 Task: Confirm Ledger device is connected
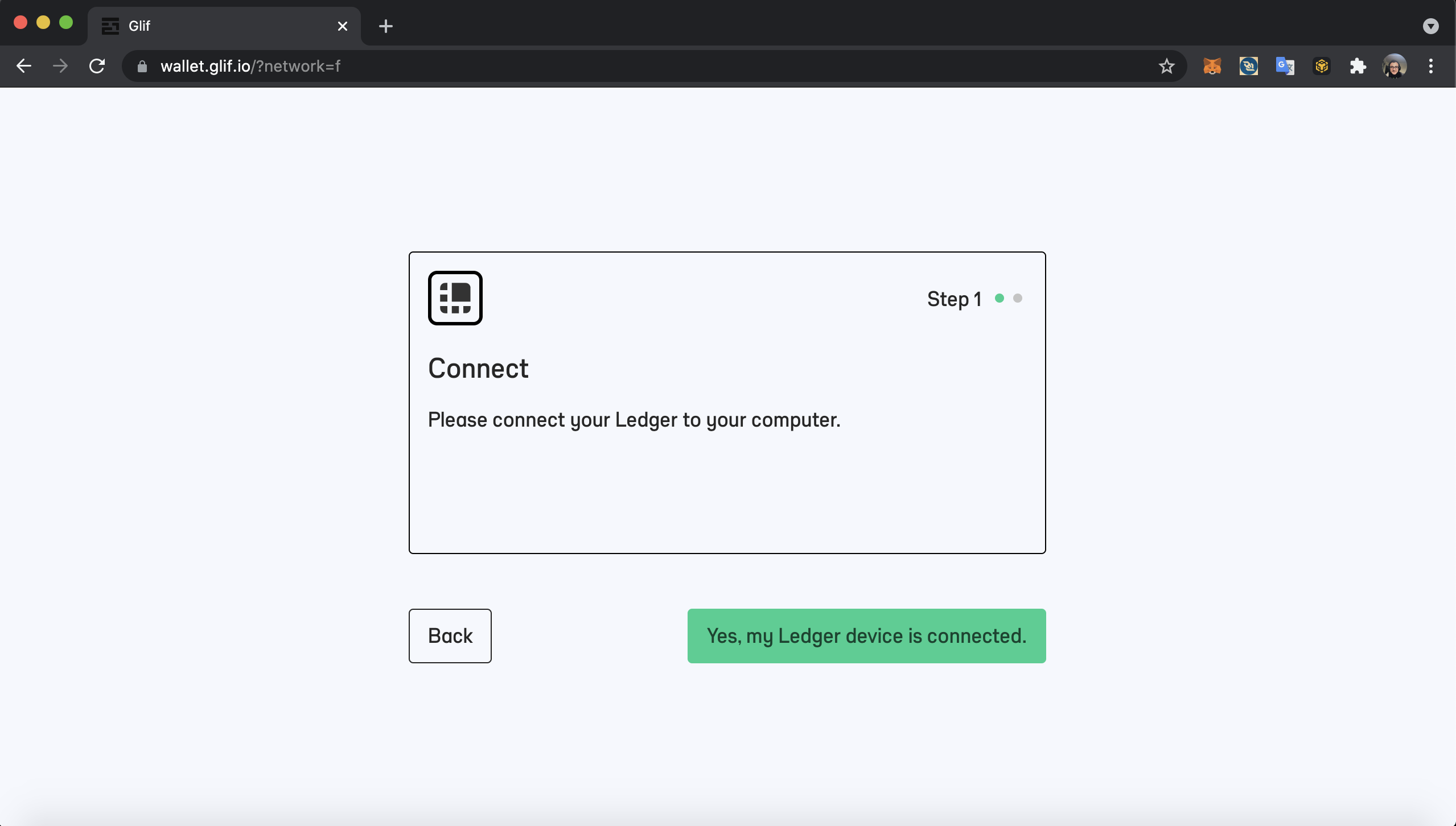(866, 635)
